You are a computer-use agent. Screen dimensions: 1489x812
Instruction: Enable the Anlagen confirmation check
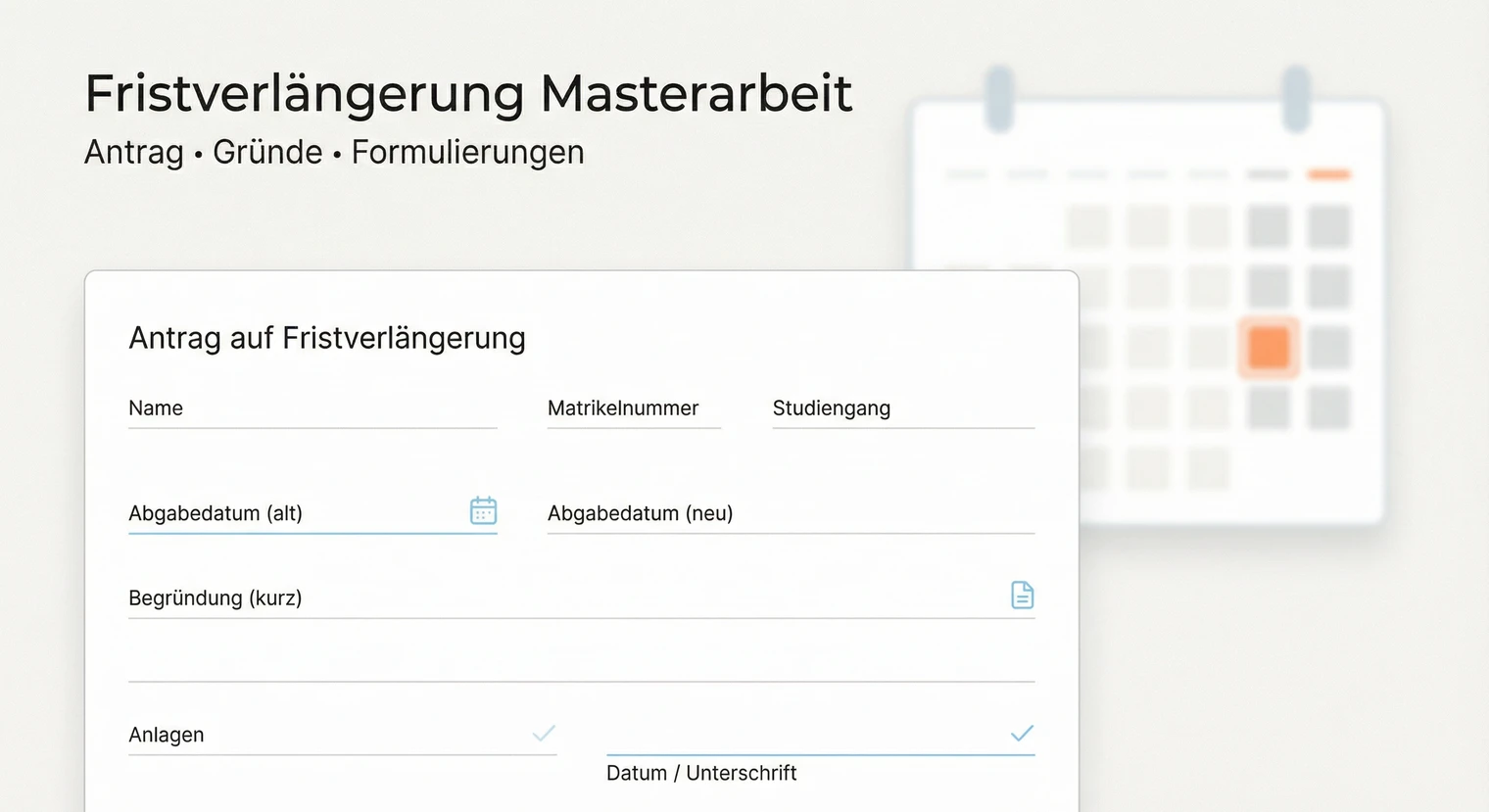coord(545,732)
